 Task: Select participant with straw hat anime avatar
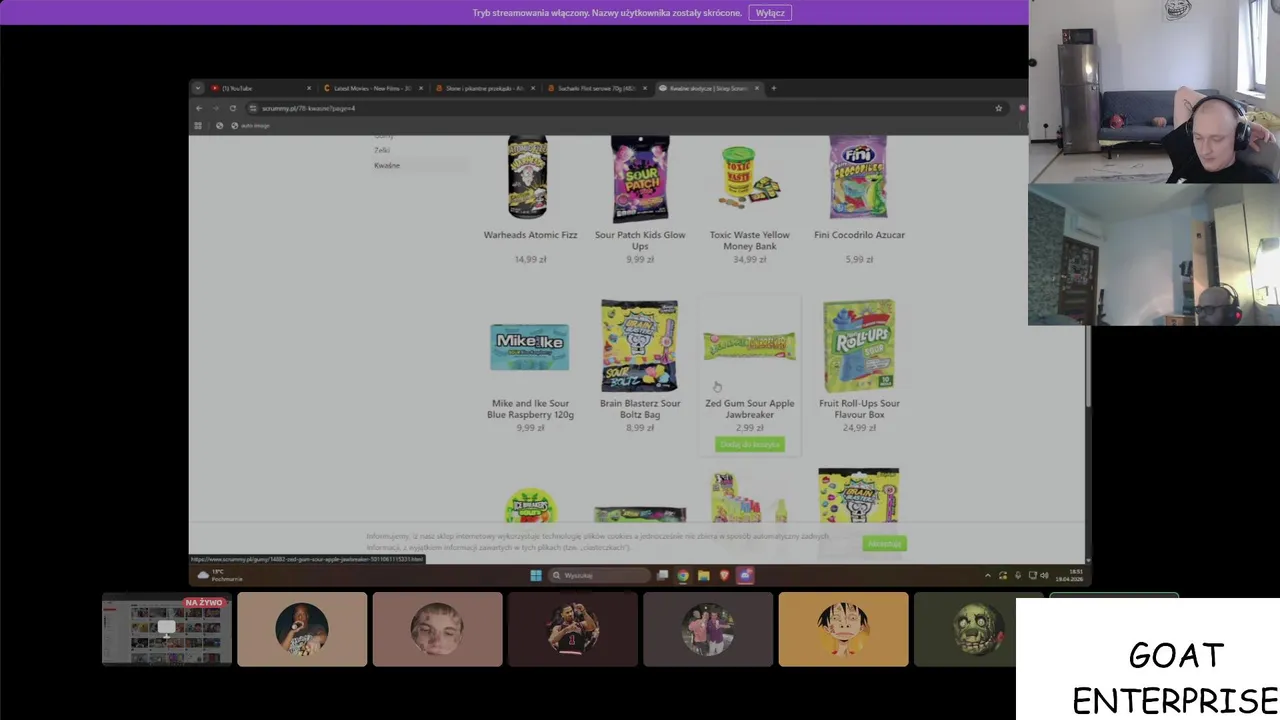pyautogui.click(x=843, y=629)
